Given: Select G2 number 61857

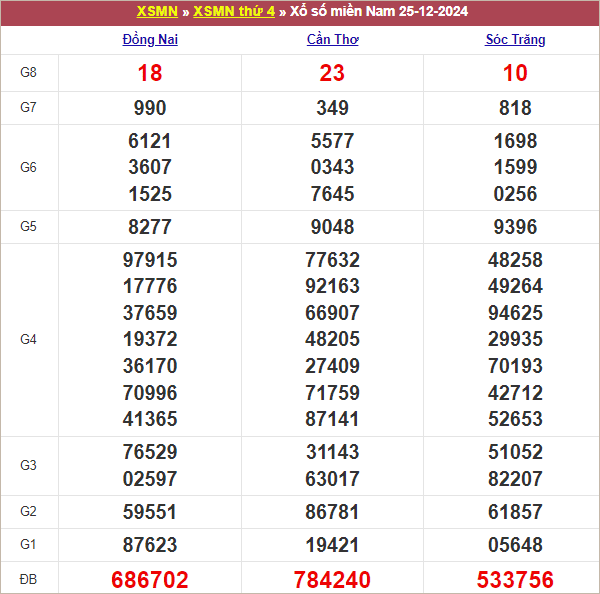Looking at the screenshot, I should click(x=515, y=512).
